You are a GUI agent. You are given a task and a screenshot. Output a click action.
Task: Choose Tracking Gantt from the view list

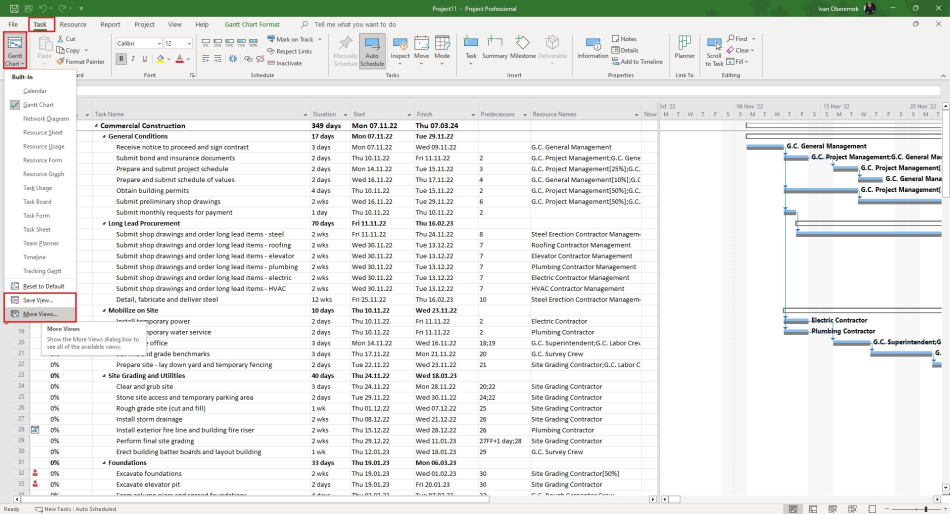(42, 271)
